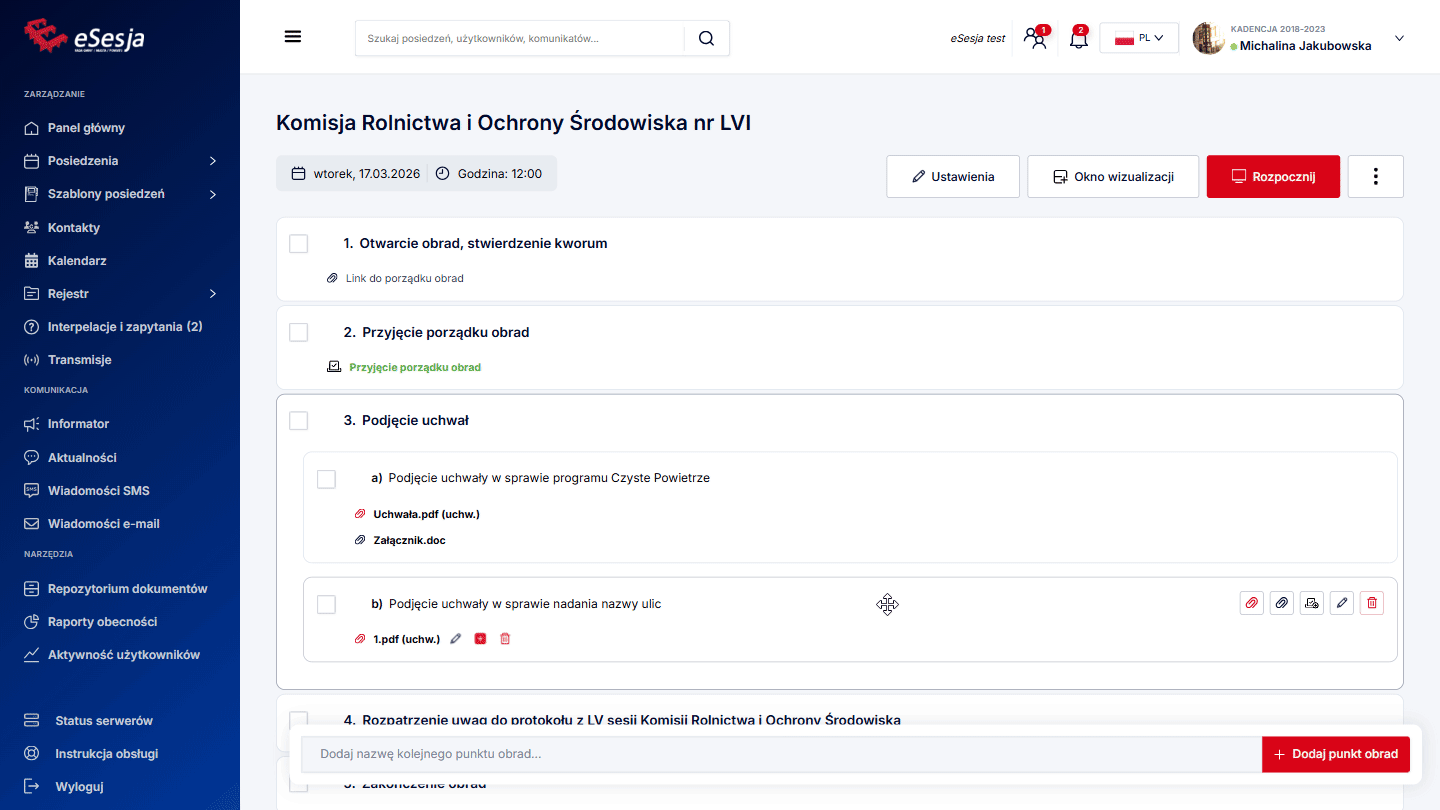
Task: Click the add voting icon for item b)
Action: 1311,603
